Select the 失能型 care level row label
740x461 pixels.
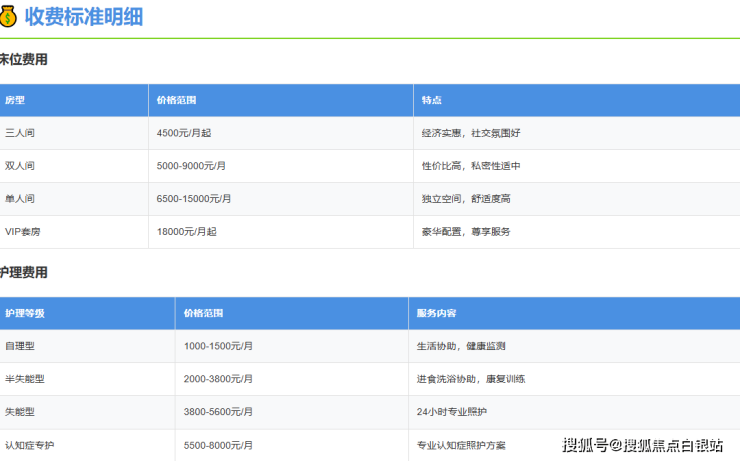[x=20, y=412]
